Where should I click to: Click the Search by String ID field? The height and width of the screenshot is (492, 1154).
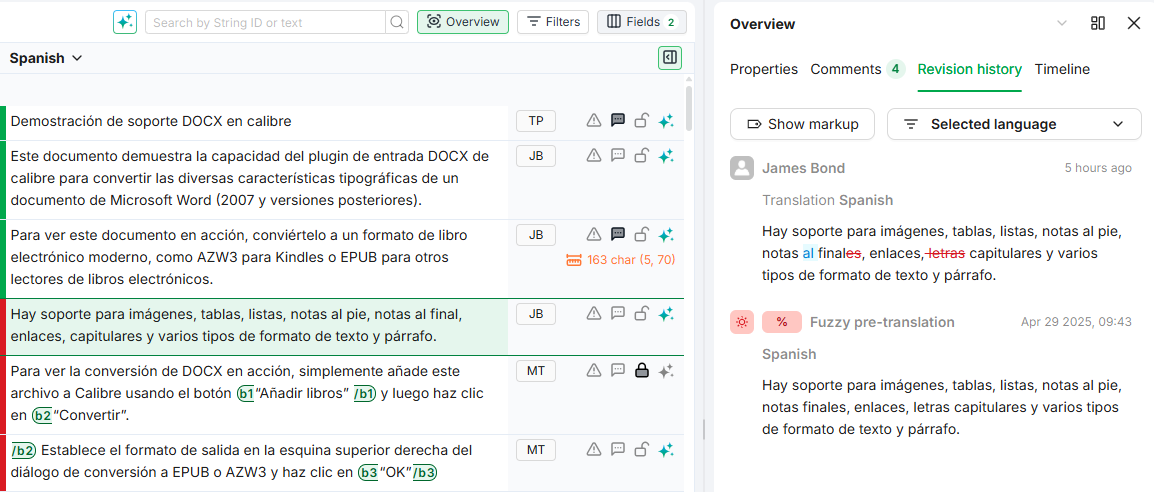point(265,22)
